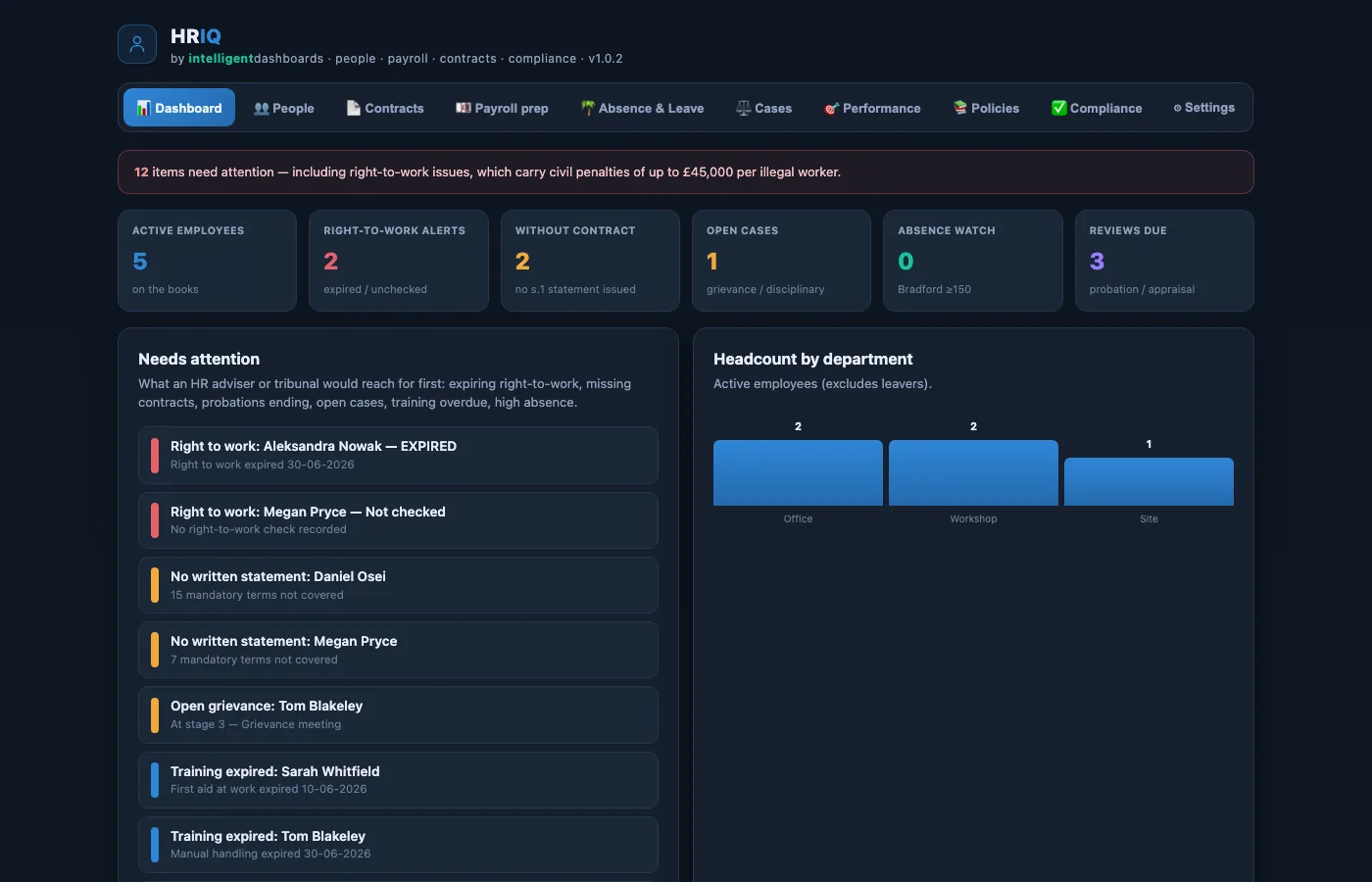Click the books icon beside Policies
This screenshot has width=1372, height=882.
(x=960, y=108)
